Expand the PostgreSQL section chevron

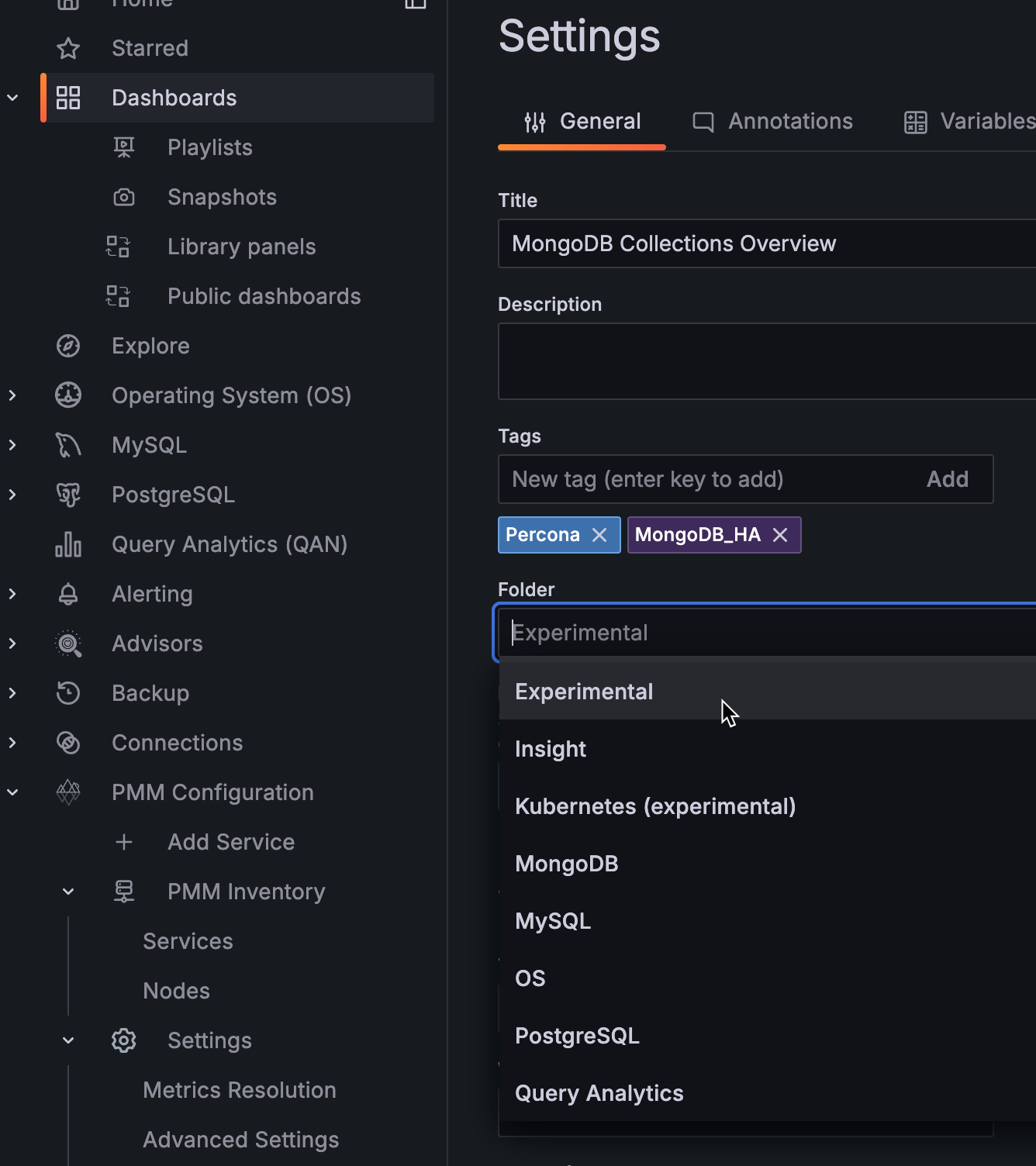pyautogui.click(x=12, y=495)
